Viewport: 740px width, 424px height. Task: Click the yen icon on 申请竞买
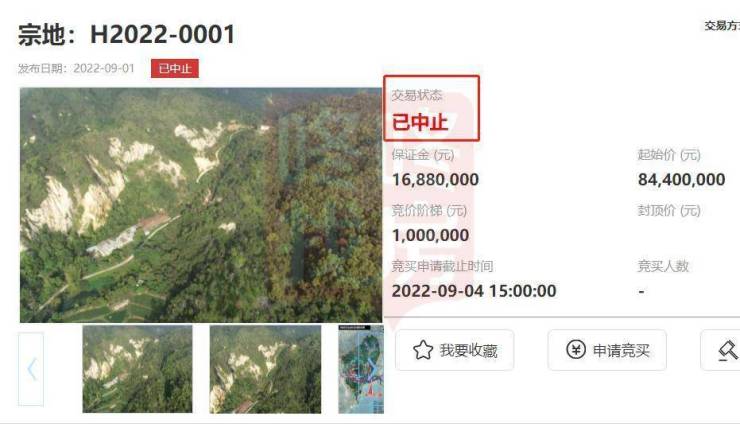(576, 350)
